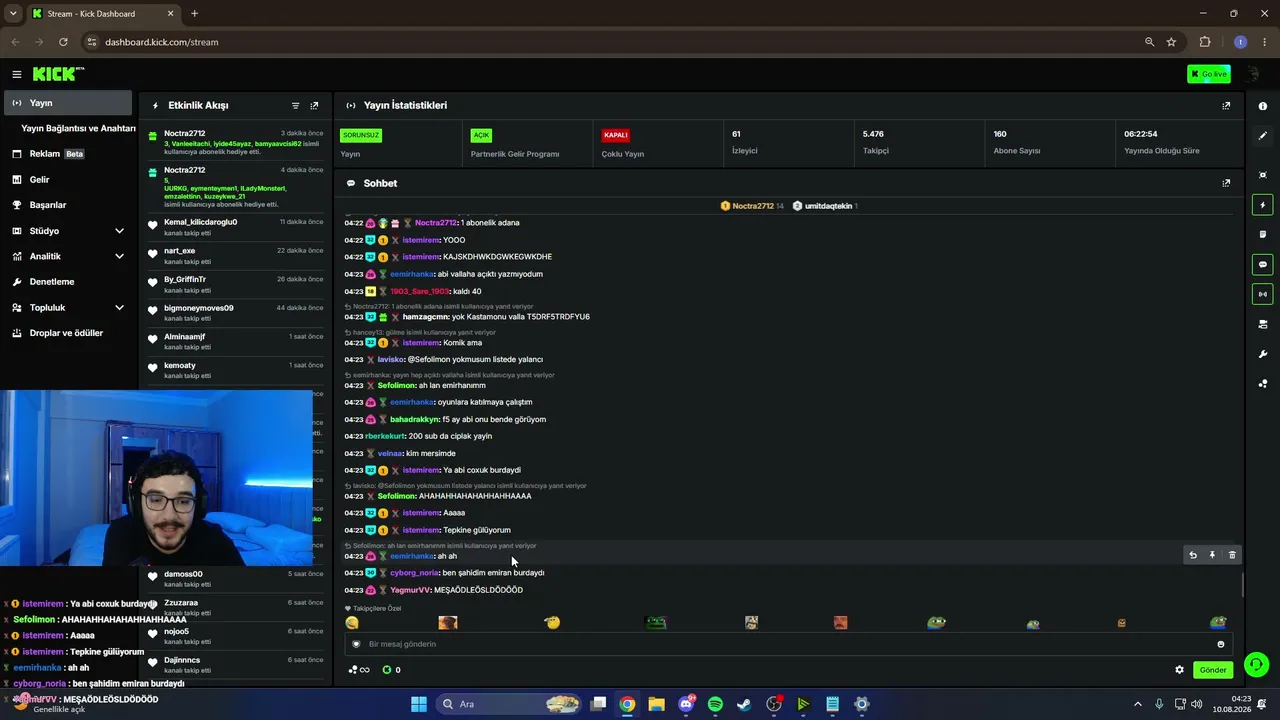Open Spotify from the taskbar
Image resolution: width=1280 pixels, height=720 pixels.
click(x=715, y=704)
